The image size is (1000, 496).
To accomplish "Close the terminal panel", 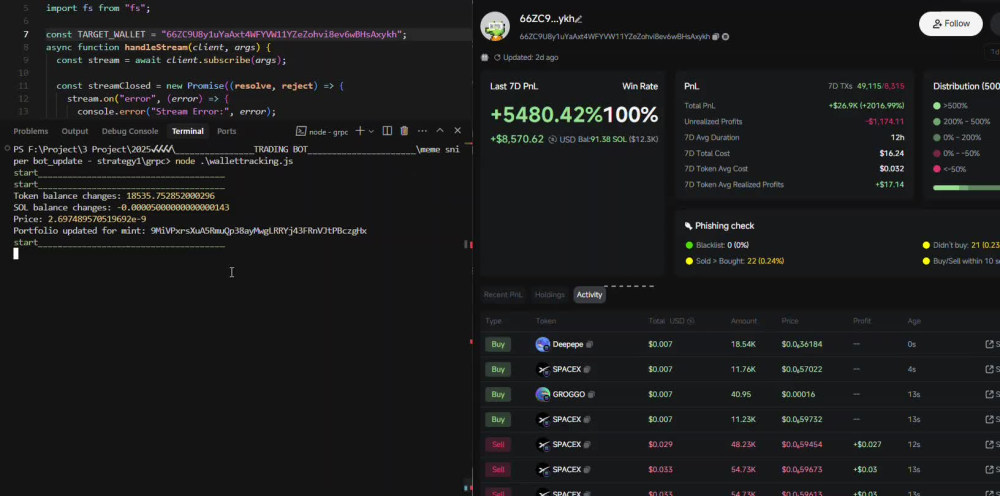I will tap(457, 131).
